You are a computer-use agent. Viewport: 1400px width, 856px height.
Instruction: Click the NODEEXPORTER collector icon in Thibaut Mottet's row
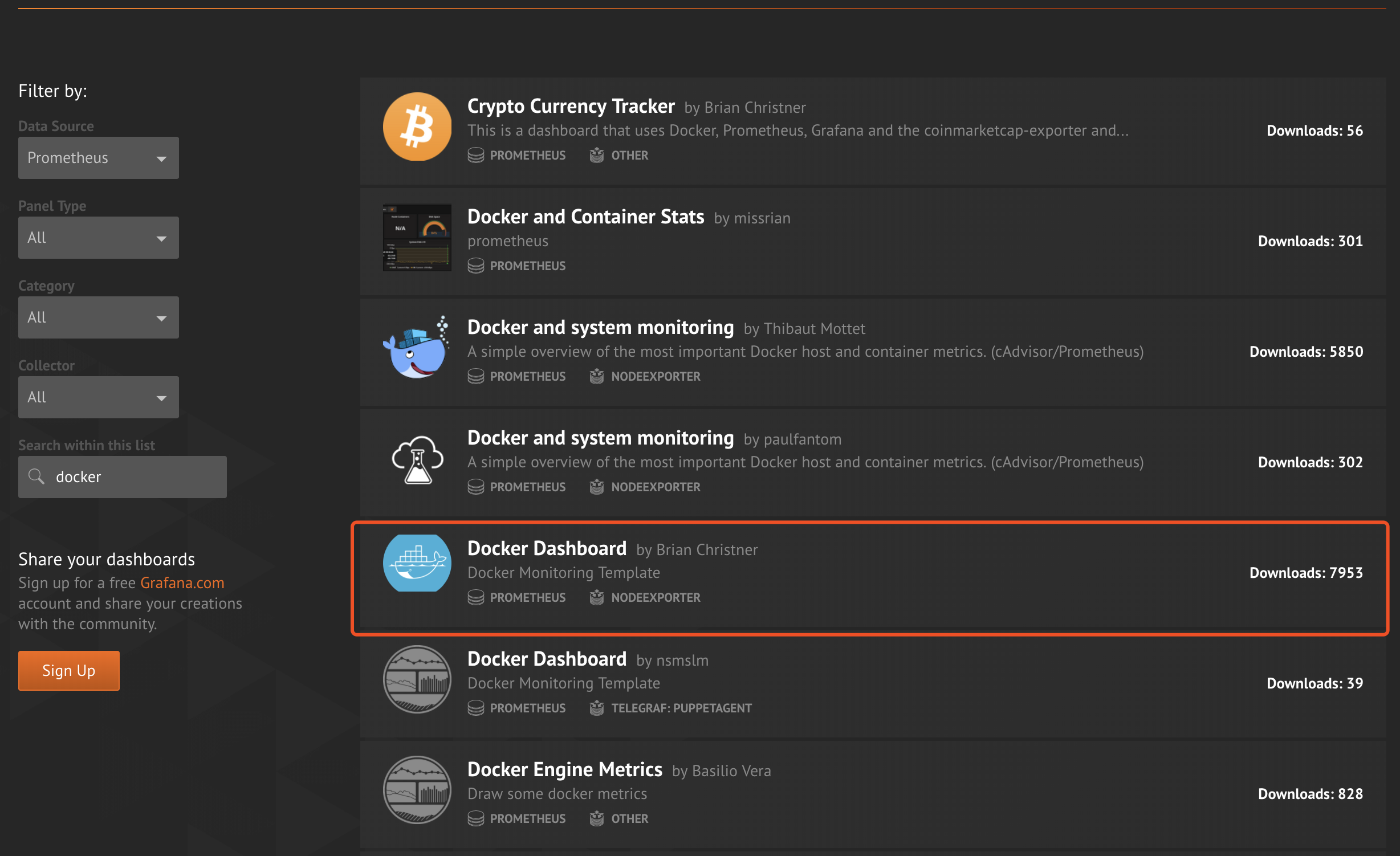(597, 376)
